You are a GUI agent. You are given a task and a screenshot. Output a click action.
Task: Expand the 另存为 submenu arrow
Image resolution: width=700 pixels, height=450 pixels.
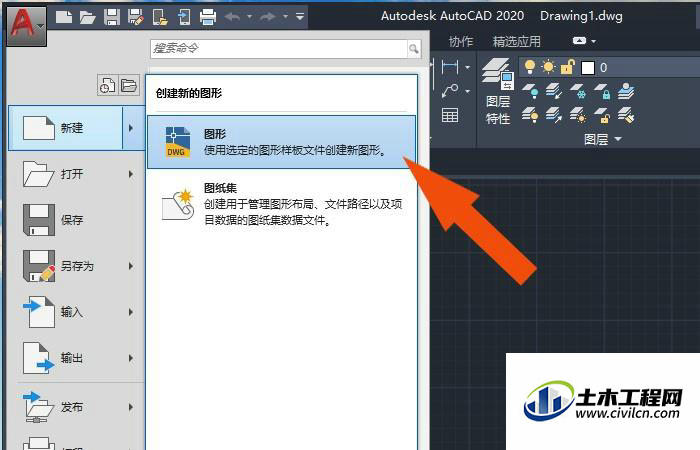pos(131,266)
